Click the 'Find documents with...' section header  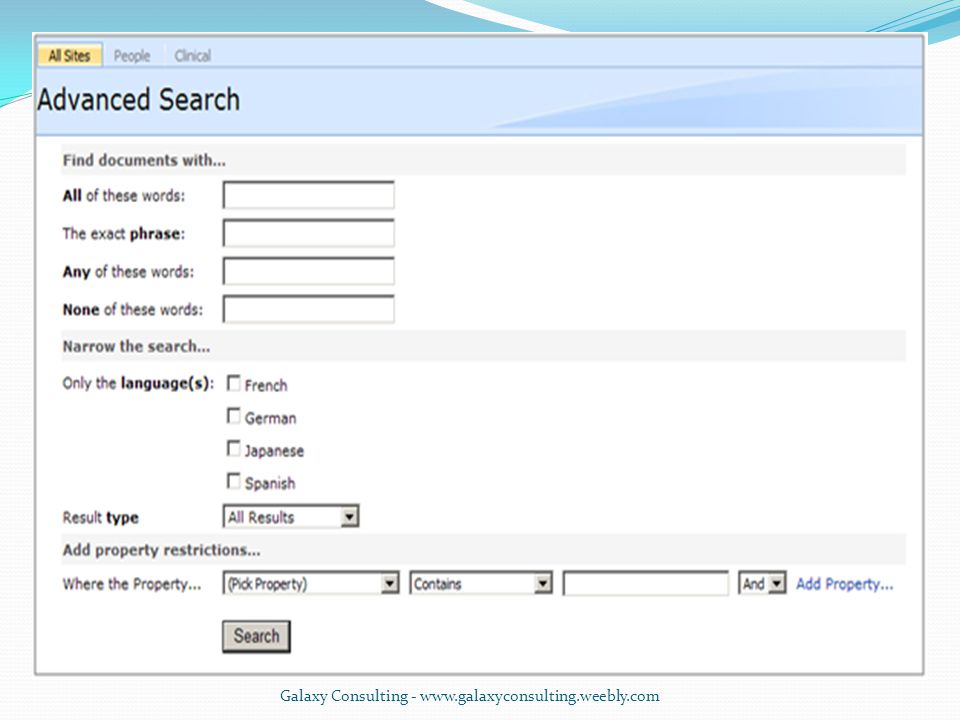[144, 160]
